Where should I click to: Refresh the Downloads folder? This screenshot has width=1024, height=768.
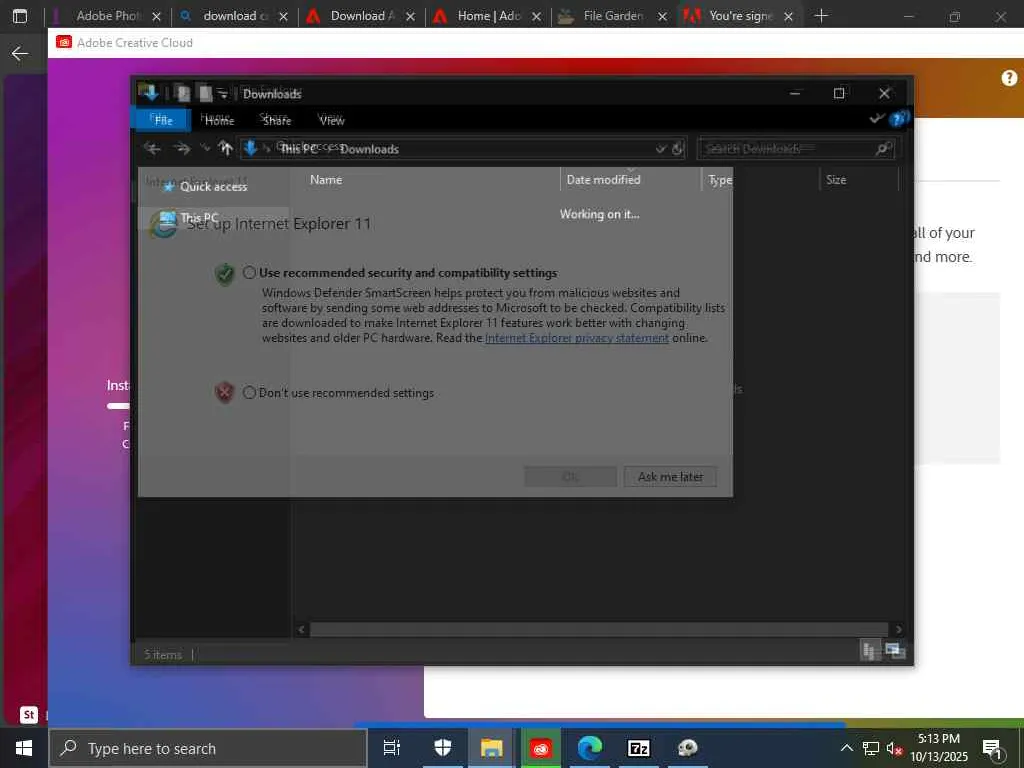pos(678,149)
